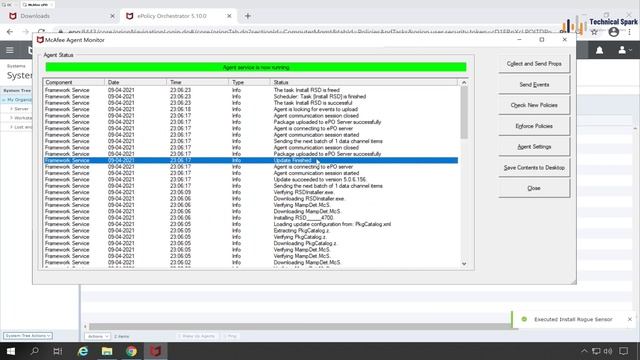Open the Actions dropdown below the table

coord(98,336)
